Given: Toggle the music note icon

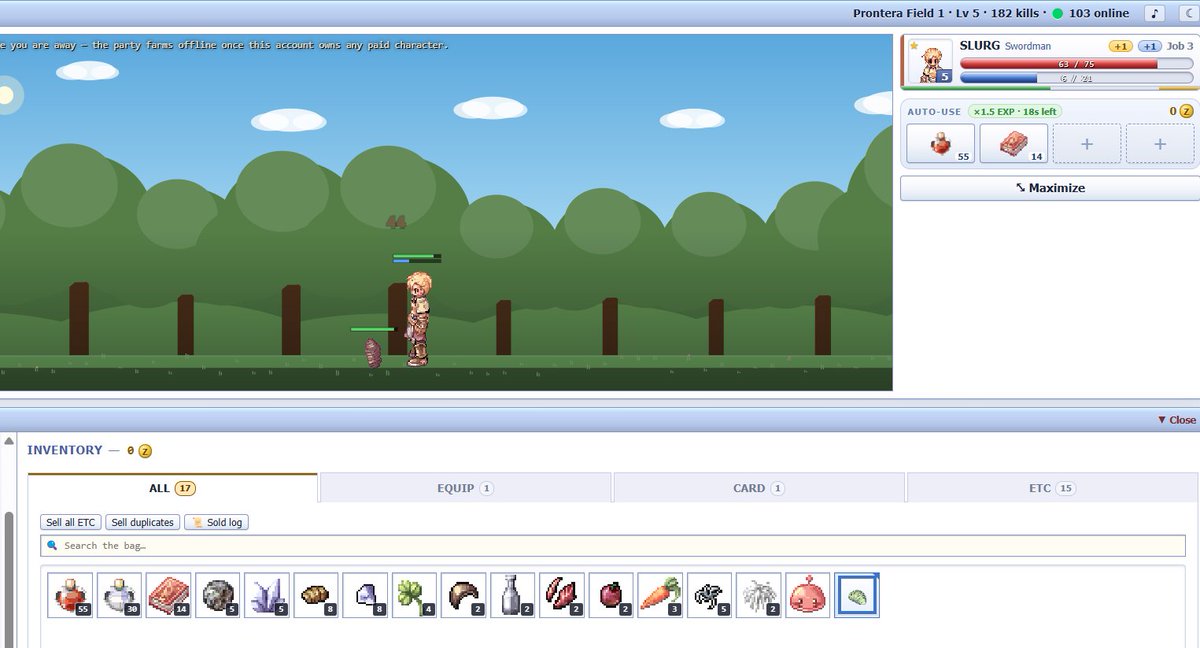Looking at the screenshot, I should (x=1155, y=13).
